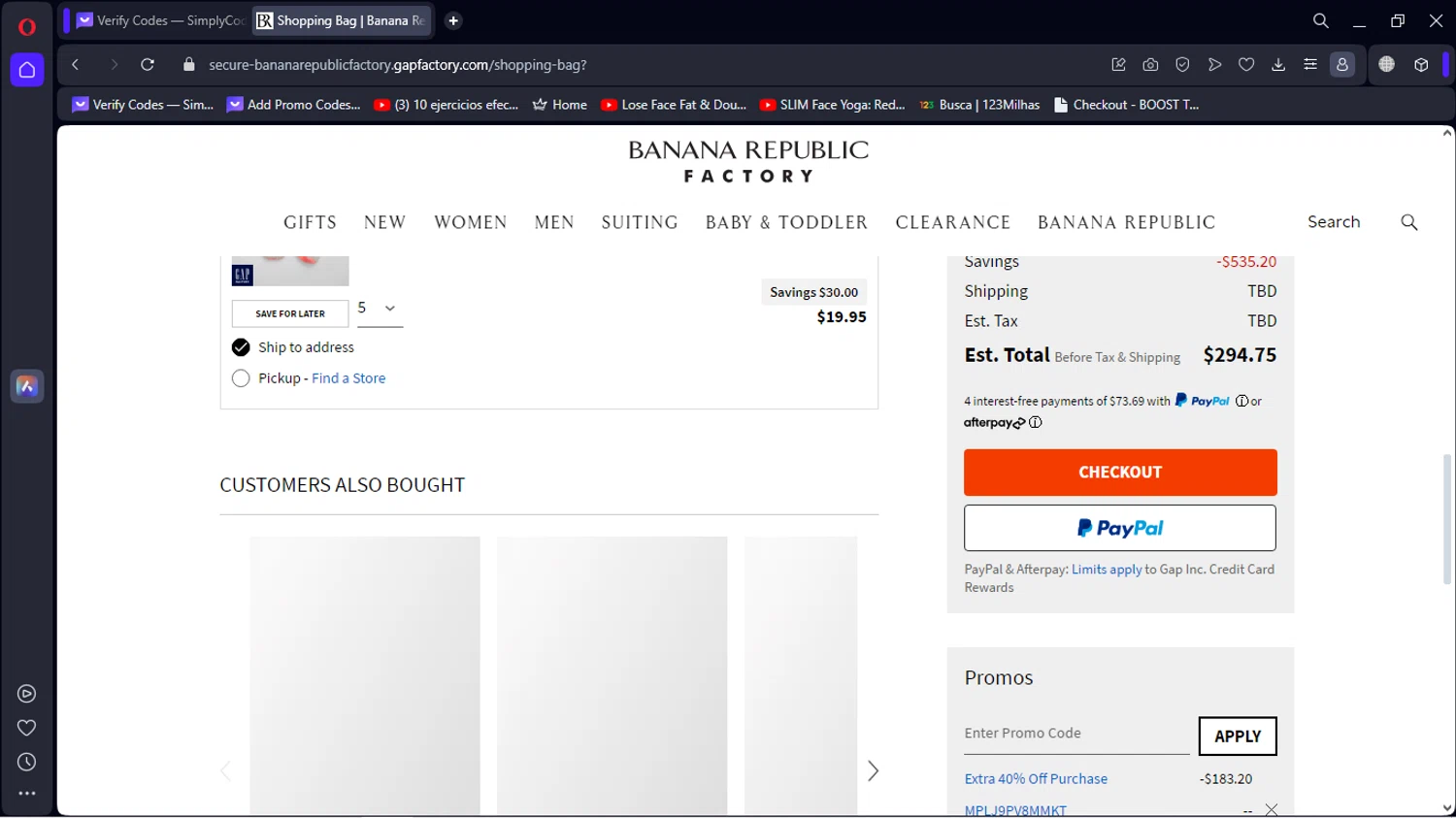
Task: Switch to Shopping Bag Banana Republic tab
Action: pos(342,20)
